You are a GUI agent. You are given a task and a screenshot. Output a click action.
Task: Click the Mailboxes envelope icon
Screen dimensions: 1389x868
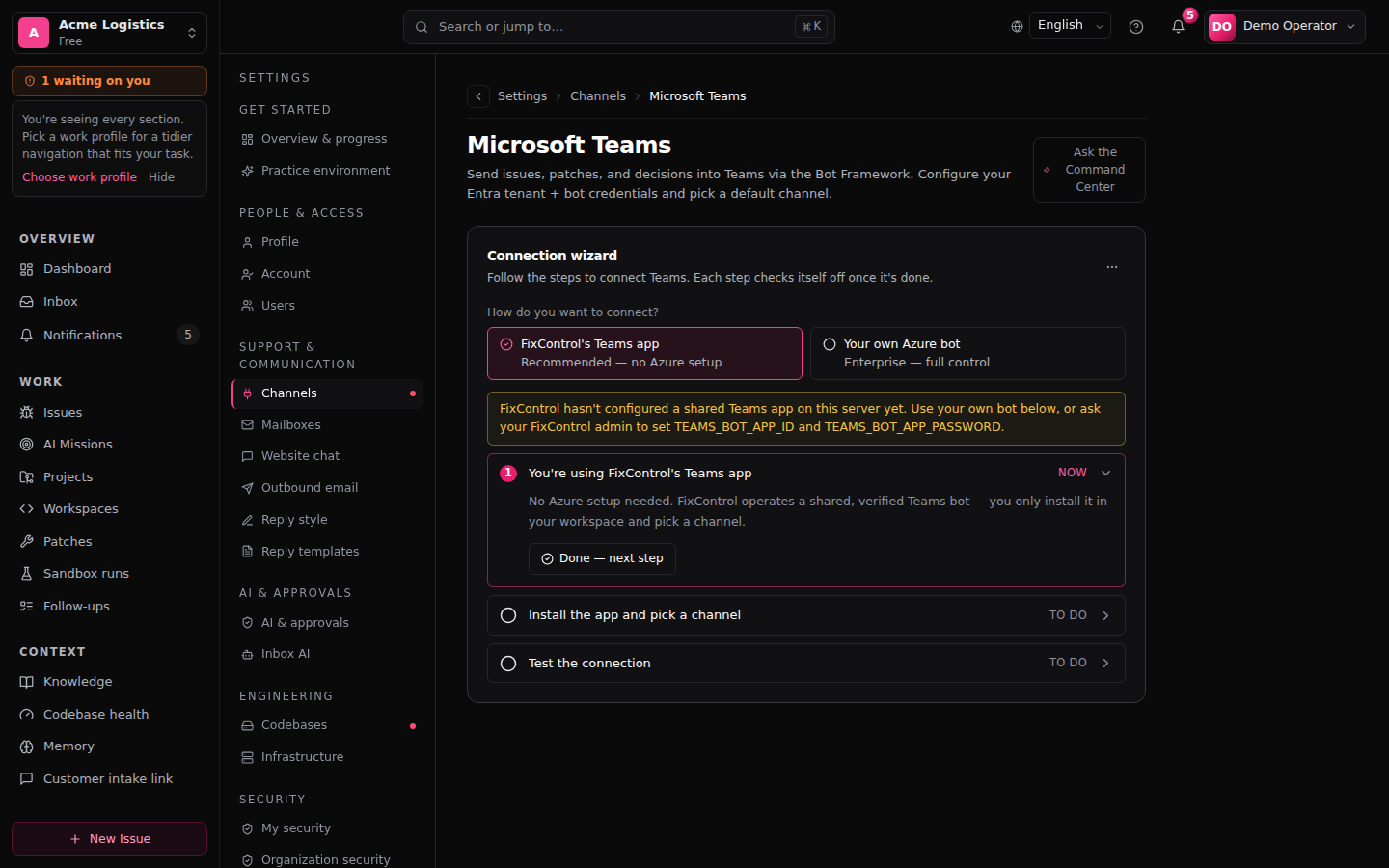tap(248, 425)
